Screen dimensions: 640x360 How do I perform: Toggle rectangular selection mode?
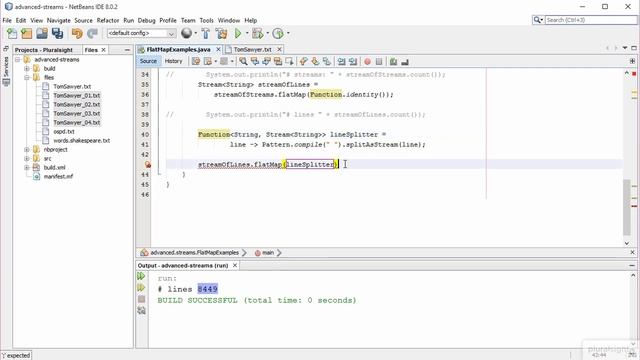(289, 61)
